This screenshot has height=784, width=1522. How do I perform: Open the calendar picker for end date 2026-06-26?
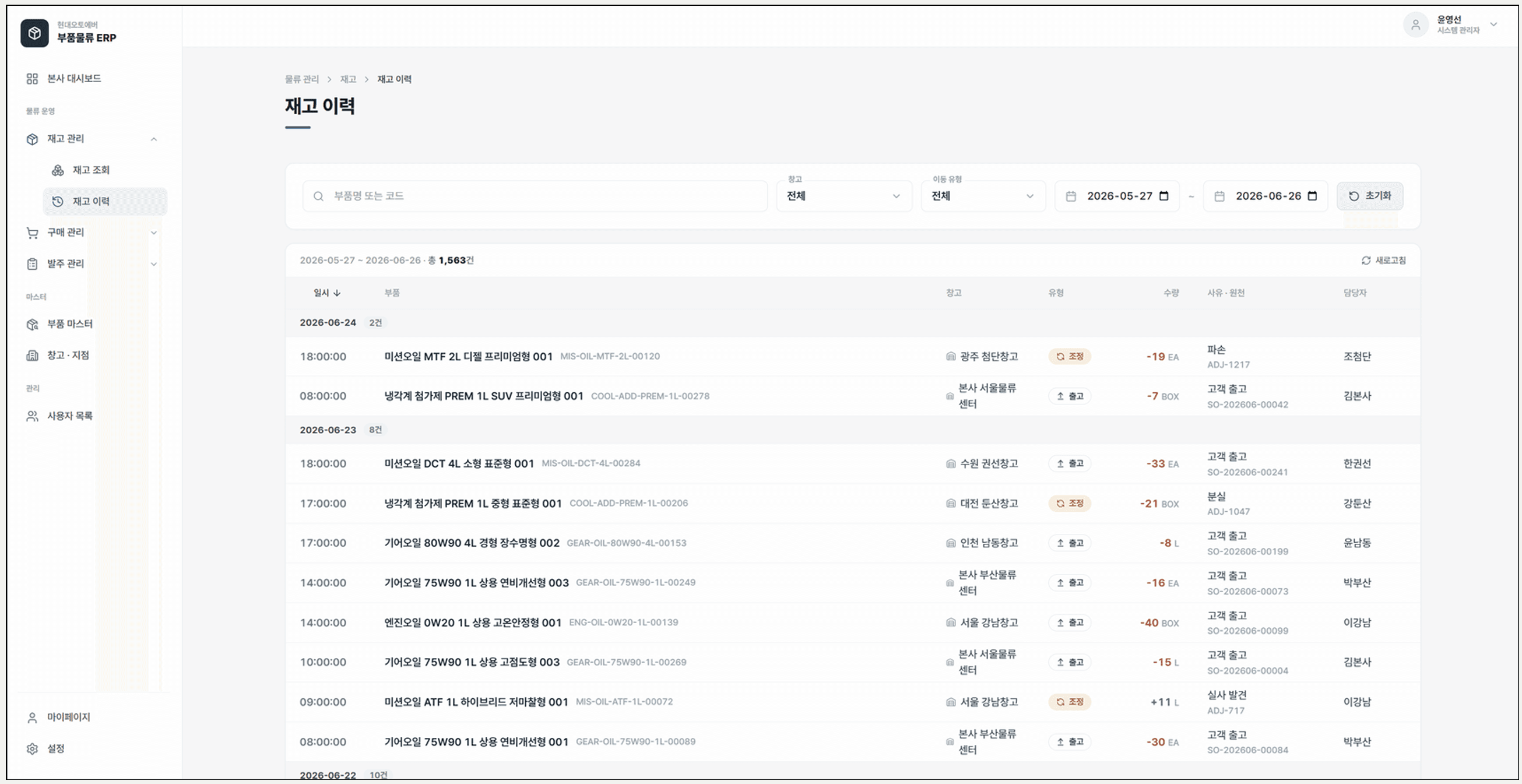(x=1312, y=196)
